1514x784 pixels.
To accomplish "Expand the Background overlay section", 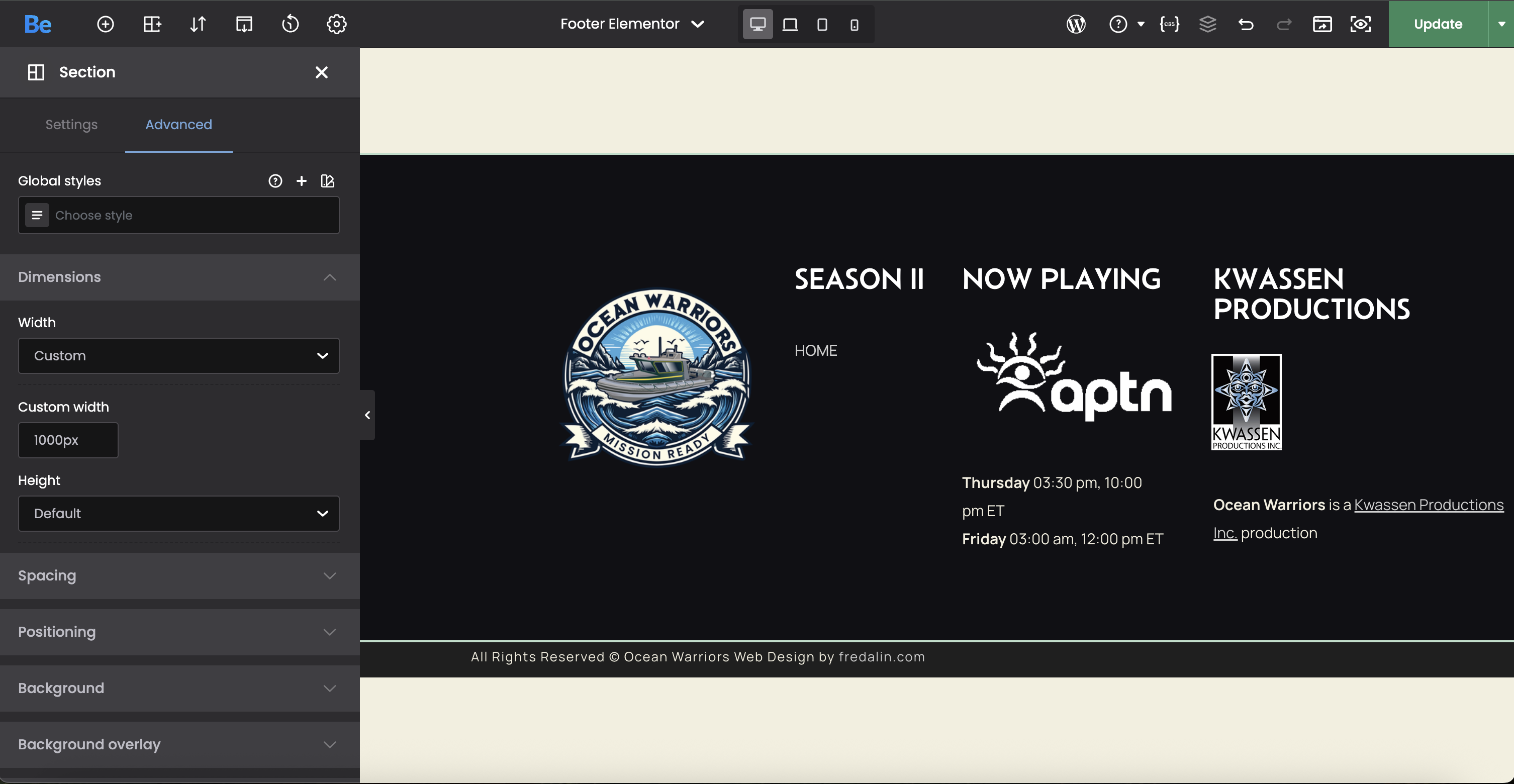I will click(x=178, y=744).
